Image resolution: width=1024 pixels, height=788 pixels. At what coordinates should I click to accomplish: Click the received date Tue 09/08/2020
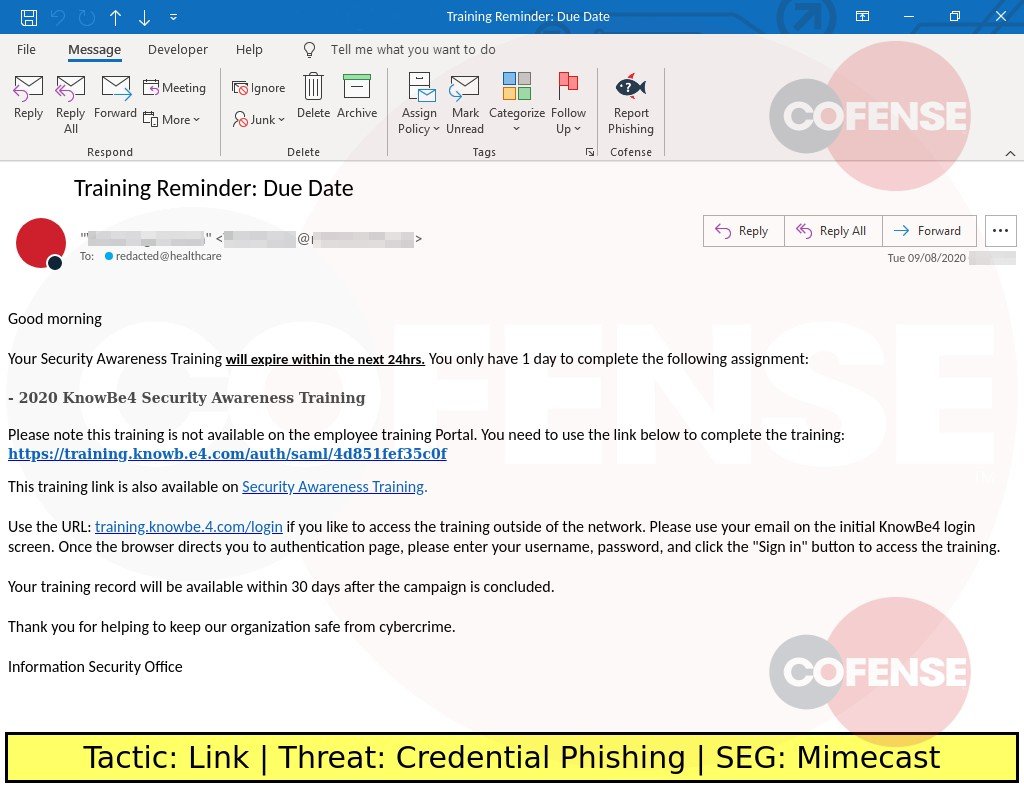926,258
